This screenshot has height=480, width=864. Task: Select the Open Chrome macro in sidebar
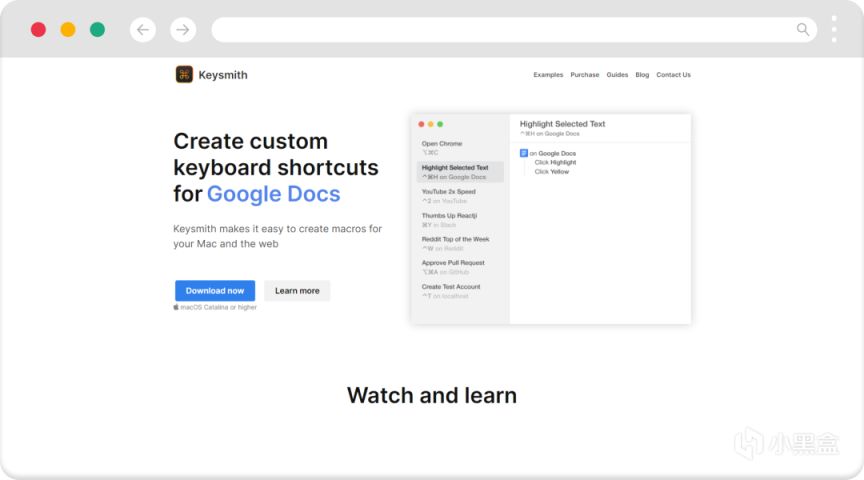pyautogui.click(x=460, y=148)
